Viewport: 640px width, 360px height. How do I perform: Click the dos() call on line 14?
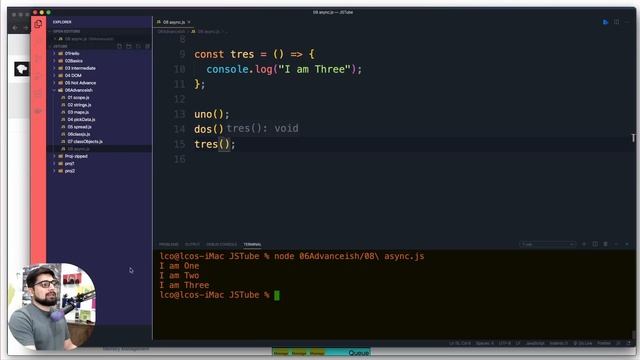[209, 129]
